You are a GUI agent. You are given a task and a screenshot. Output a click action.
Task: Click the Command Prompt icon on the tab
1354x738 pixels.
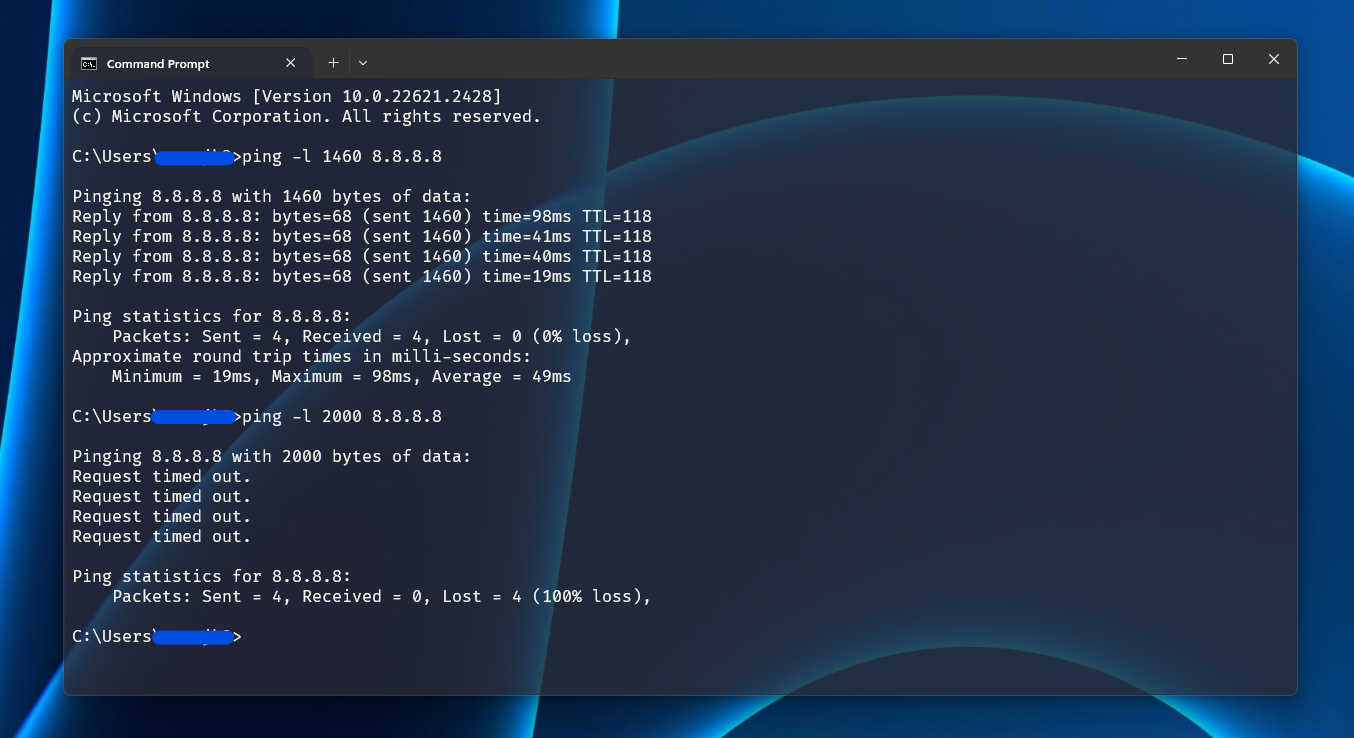(x=90, y=62)
